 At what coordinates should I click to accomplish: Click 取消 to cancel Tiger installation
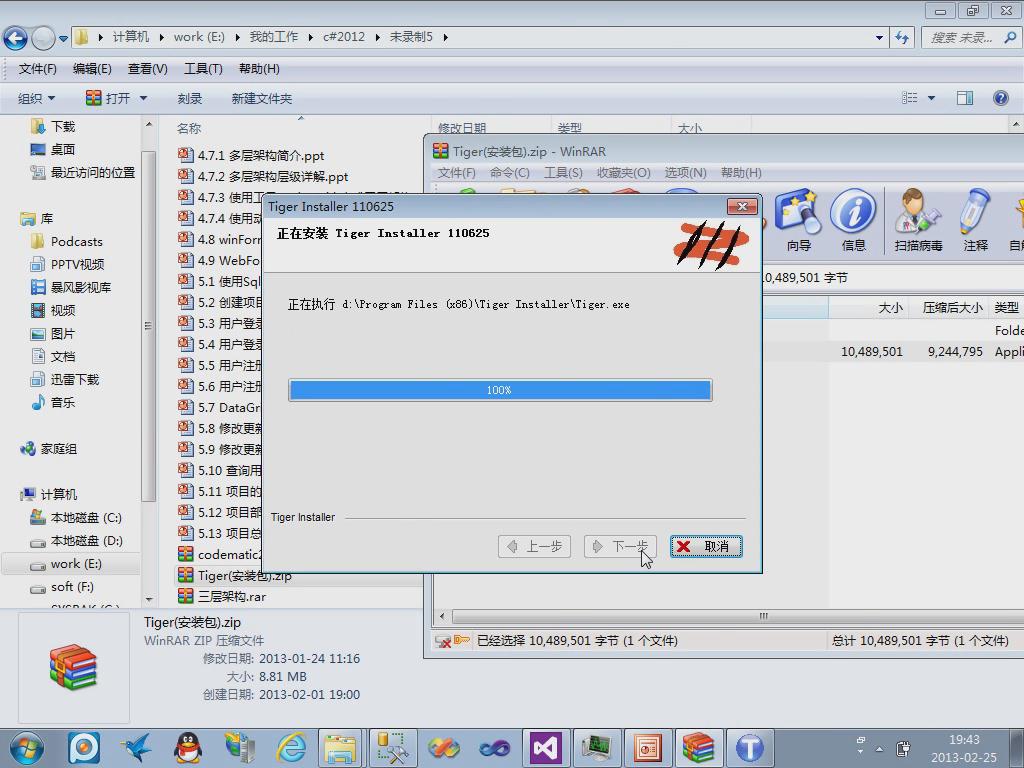point(706,547)
